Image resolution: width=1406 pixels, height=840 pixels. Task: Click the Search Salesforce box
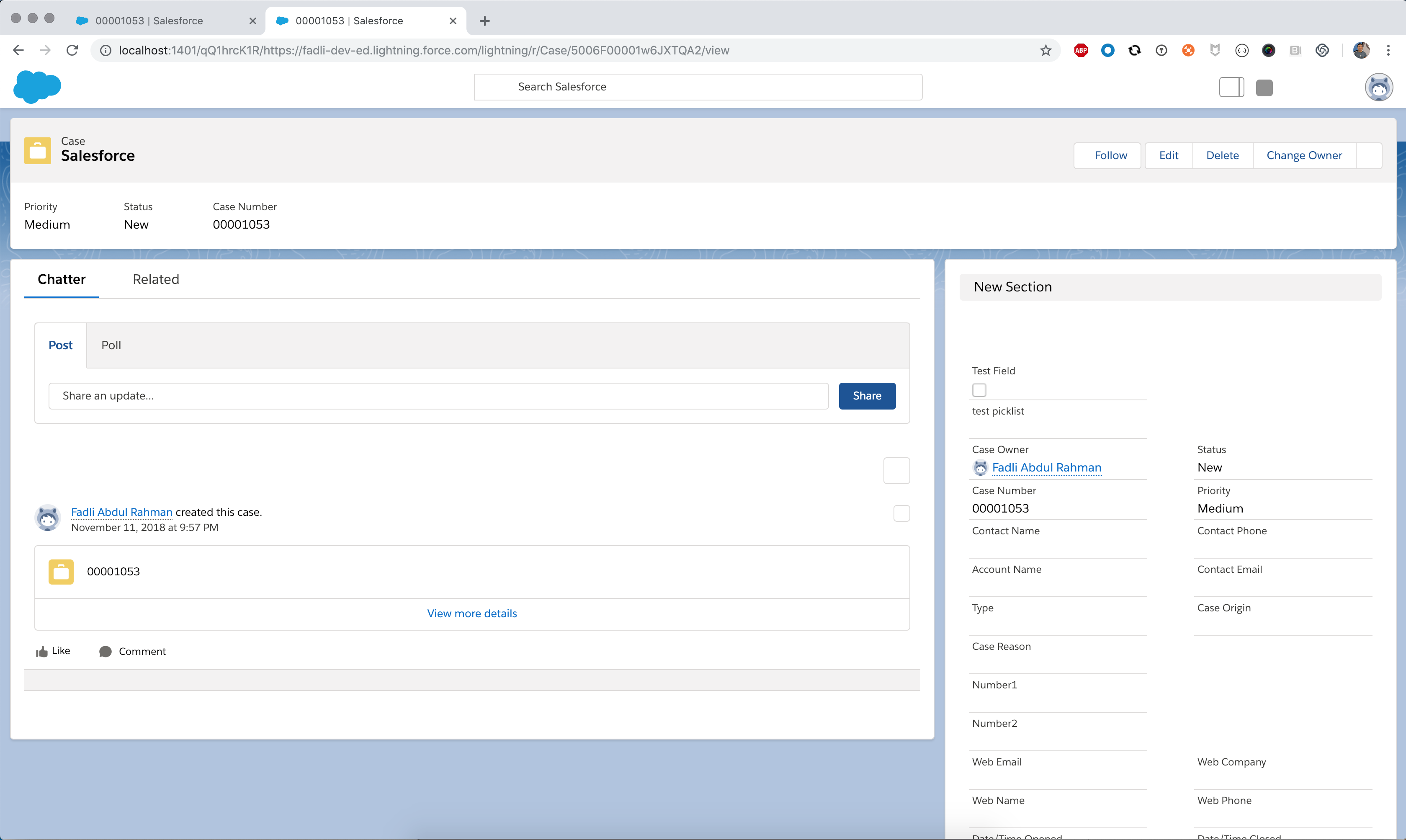(698, 87)
